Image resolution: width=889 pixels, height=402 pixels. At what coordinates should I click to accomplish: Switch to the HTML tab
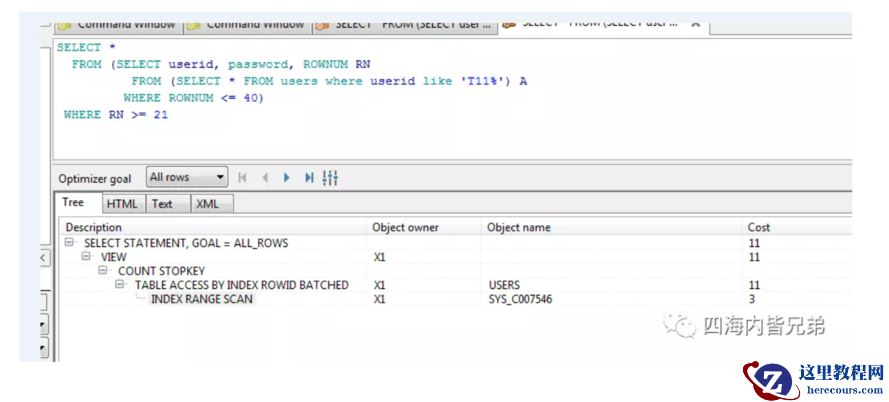(x=122, y=204)
